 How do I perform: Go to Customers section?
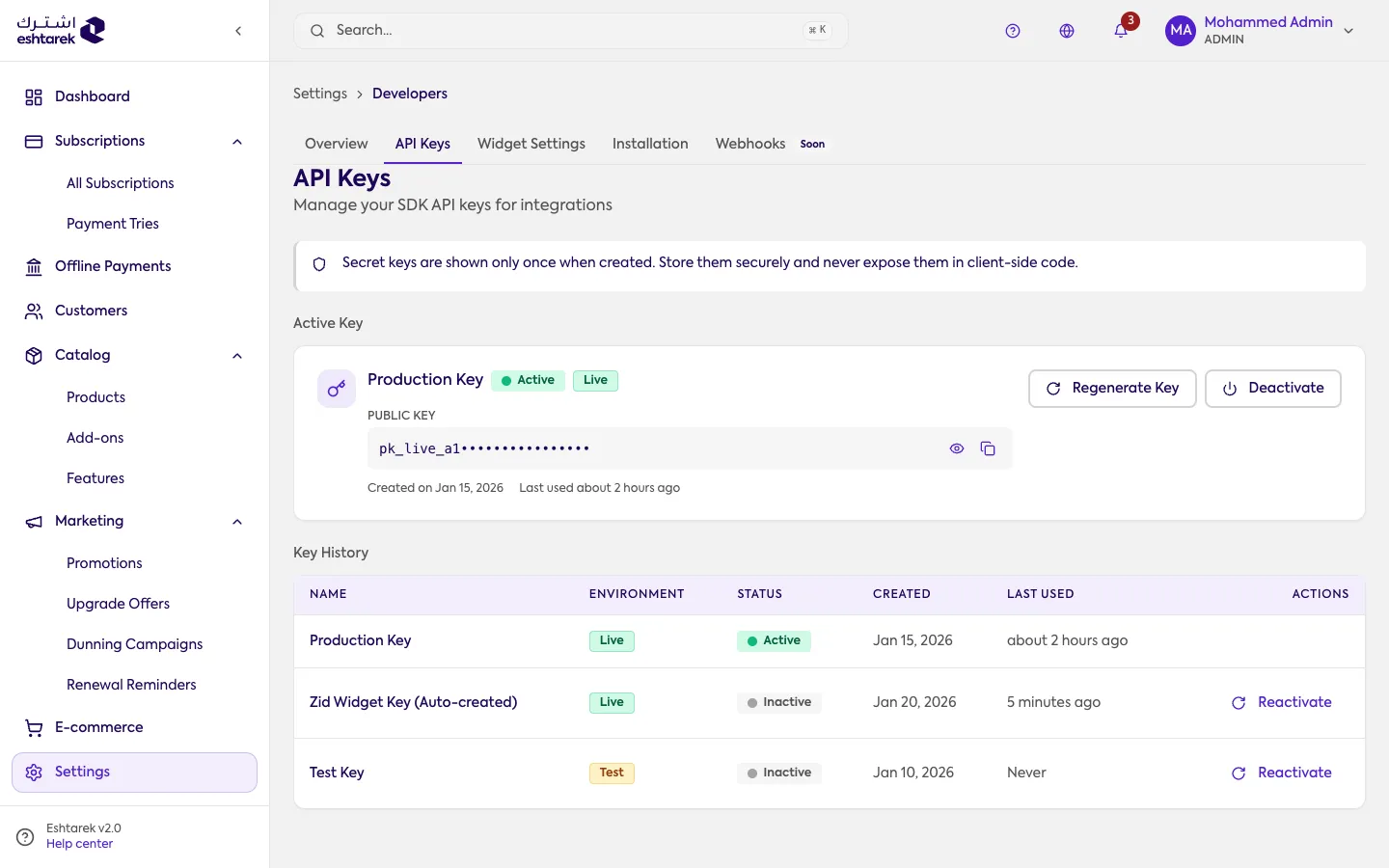[x=134, y=311]
